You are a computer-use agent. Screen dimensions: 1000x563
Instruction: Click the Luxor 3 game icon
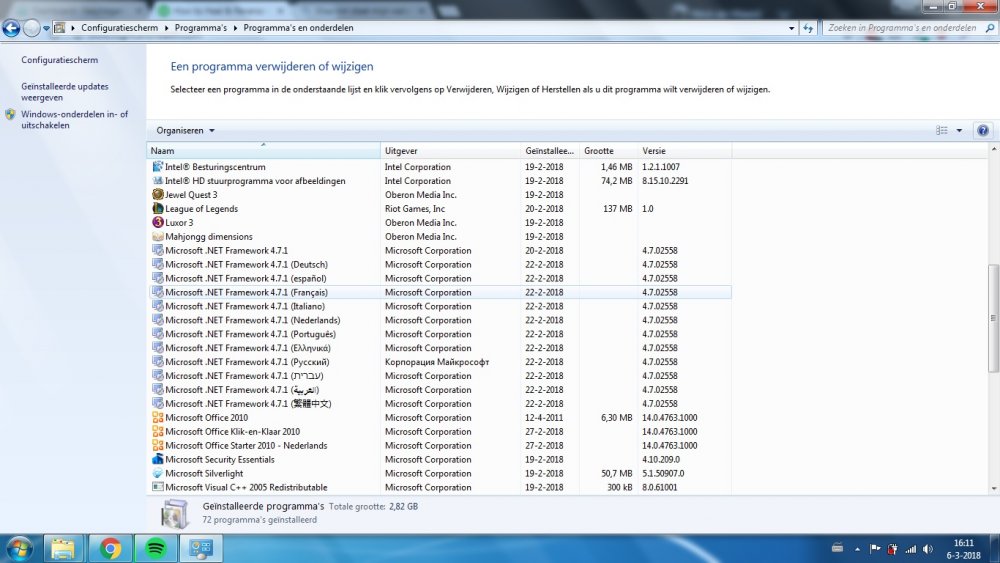[x=158, y=223]
